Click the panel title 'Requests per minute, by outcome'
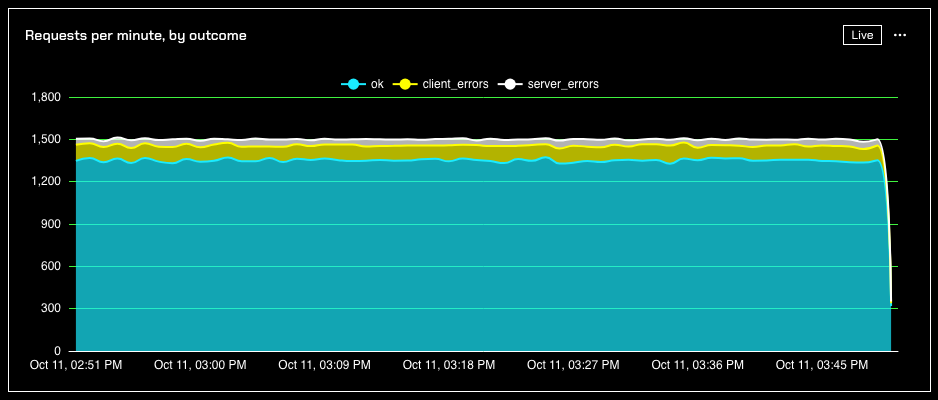The height and width of the screenshot is (400, 938). tap(136, 35)
